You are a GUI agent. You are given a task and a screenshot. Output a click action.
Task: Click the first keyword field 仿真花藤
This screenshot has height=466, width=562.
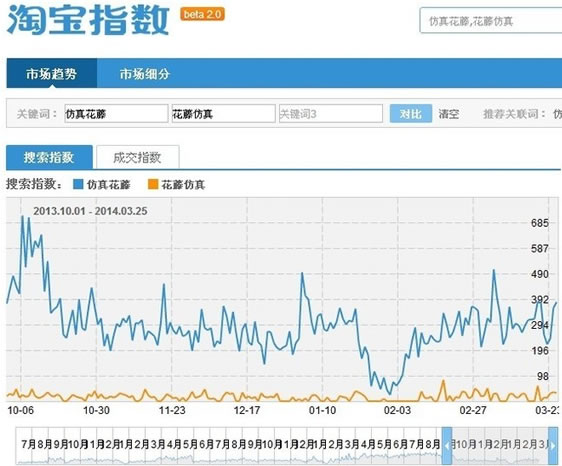[116, 114]
